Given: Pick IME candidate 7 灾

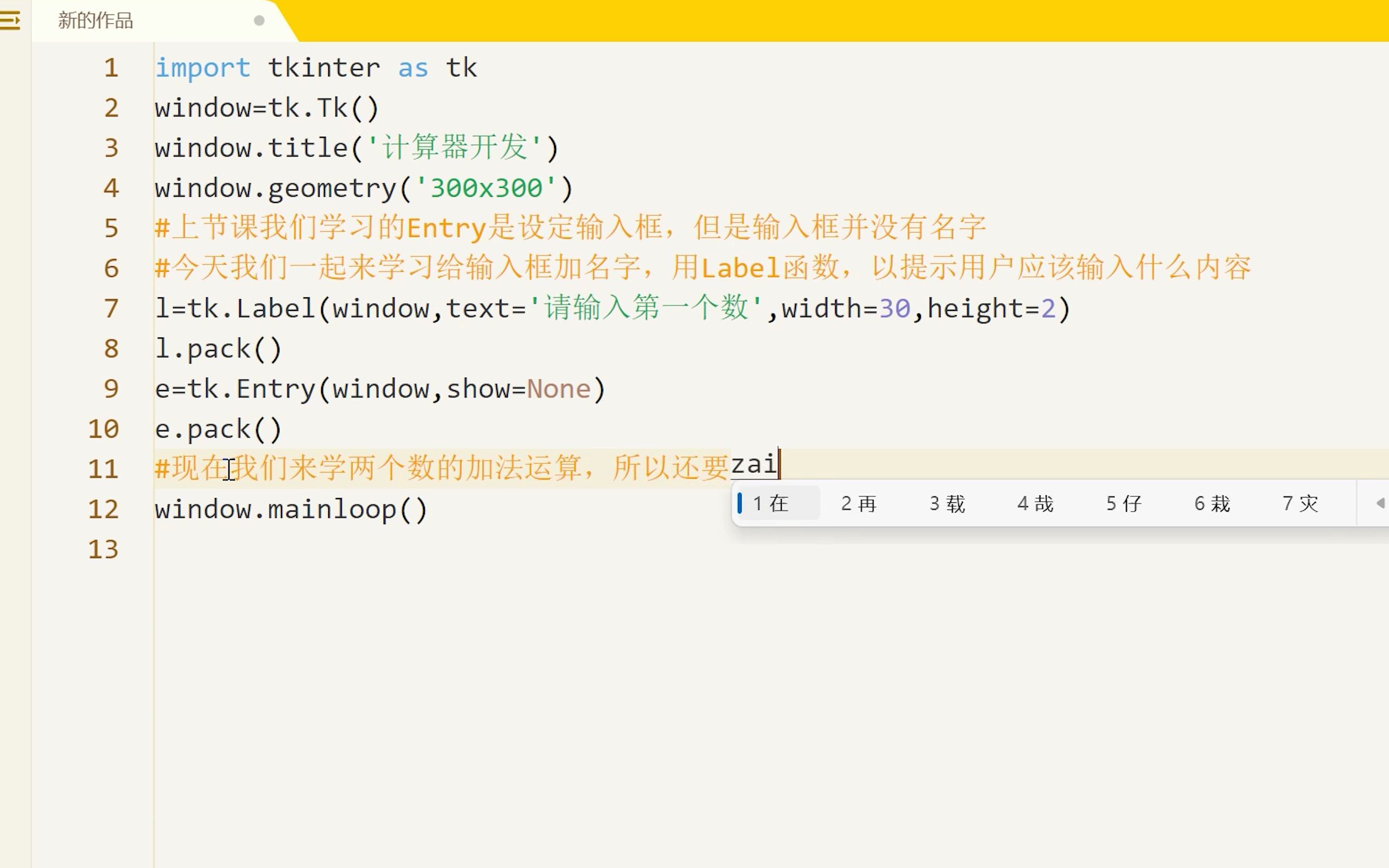Looking at the screenshot, I should point(1301,503).
